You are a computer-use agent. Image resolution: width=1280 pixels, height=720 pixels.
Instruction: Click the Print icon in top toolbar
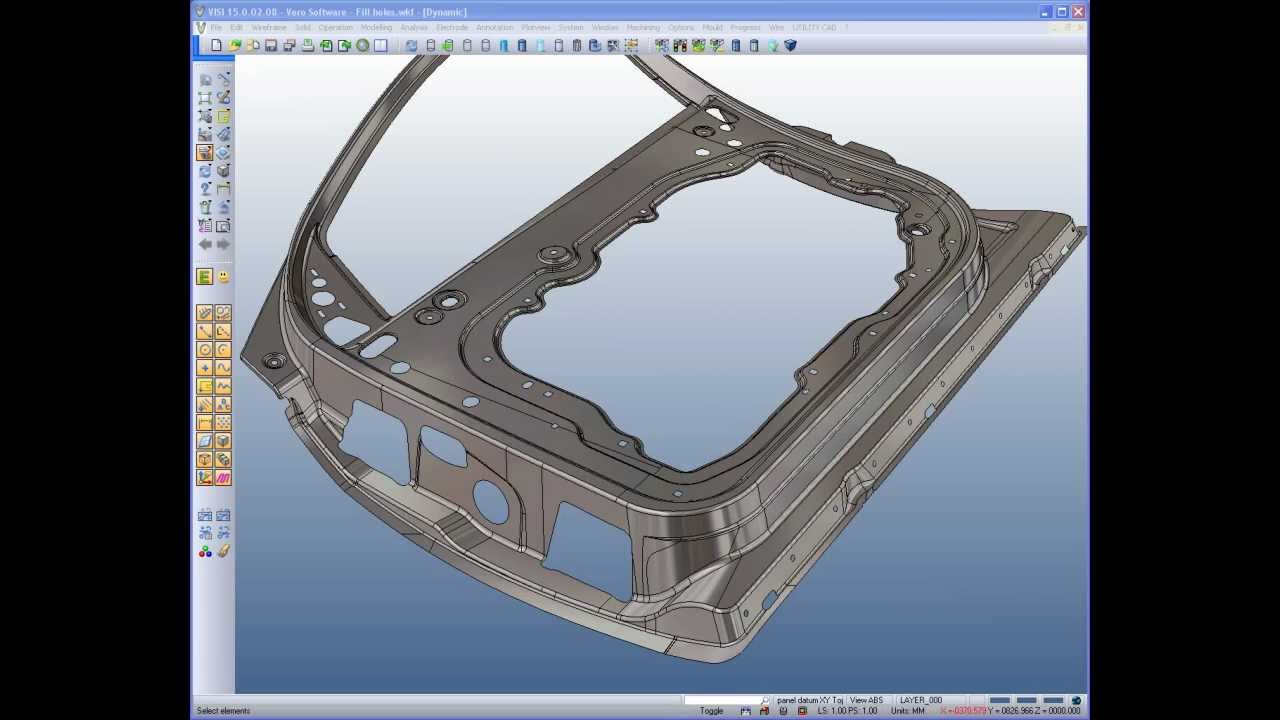[x=308, y=45]
